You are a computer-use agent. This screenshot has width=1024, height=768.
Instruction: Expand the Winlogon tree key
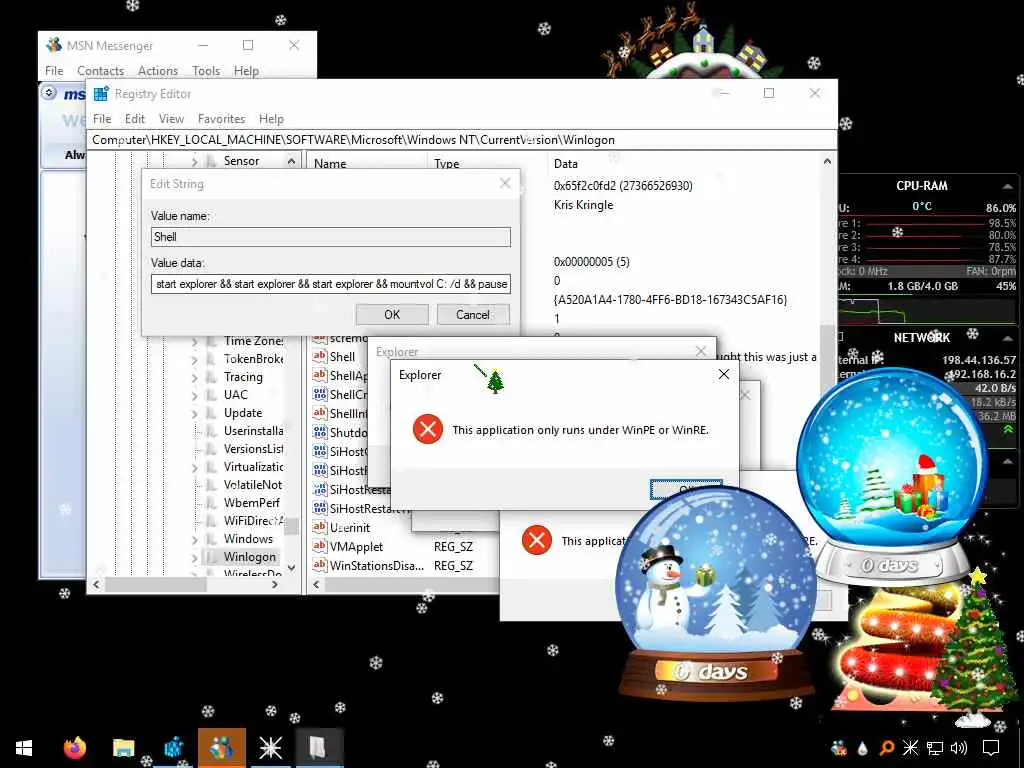point(195,558)
